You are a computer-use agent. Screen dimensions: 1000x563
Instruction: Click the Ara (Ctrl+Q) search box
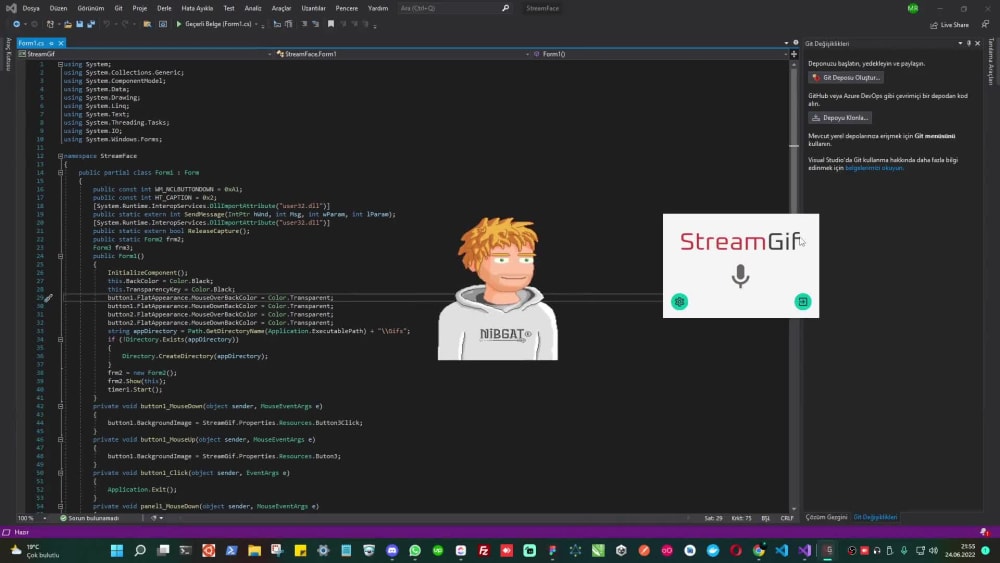pyautogui.click(x=454, y=8)
